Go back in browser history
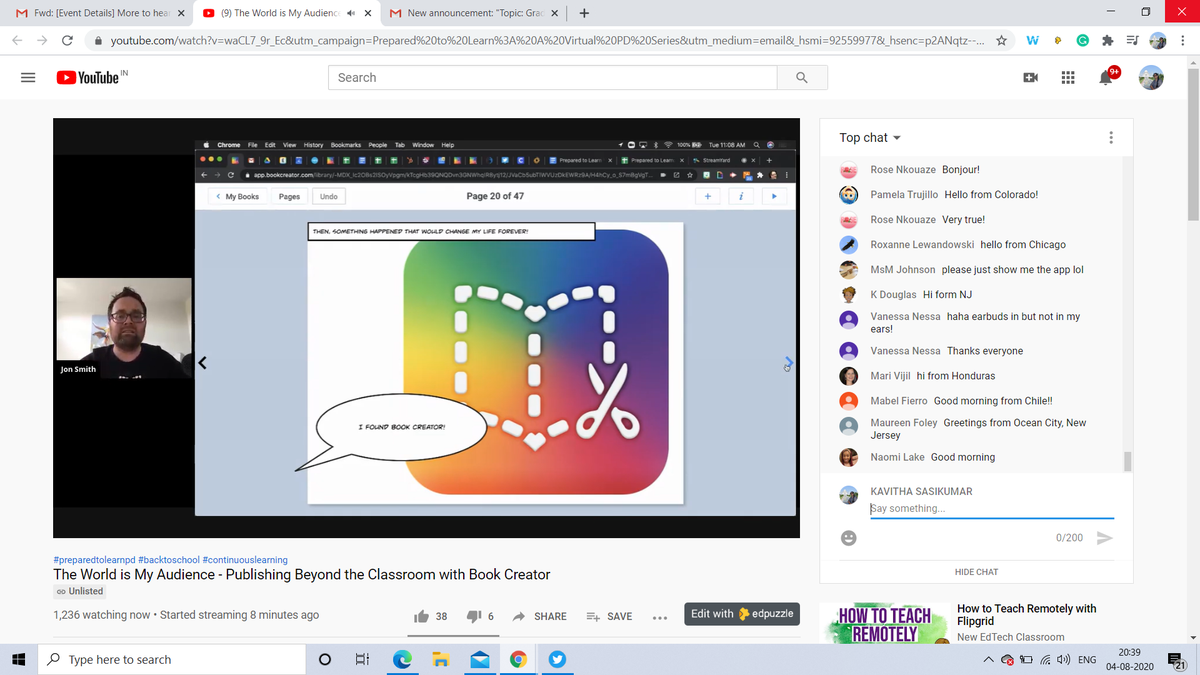This screenshot has width=1200, height=675. (19, 40)
